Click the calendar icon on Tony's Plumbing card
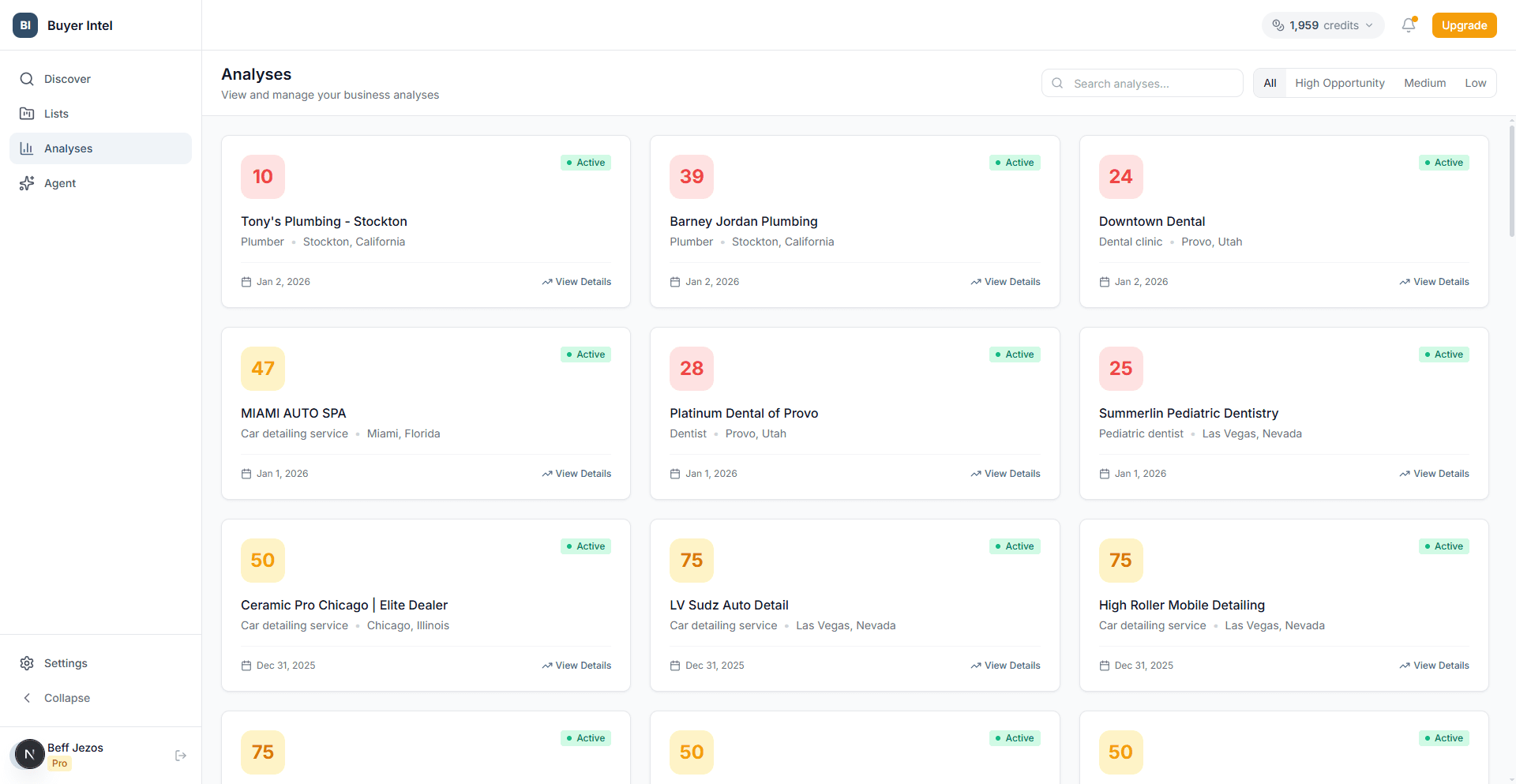Image resolution: width=1516 pixels, height=784 pixels. coord(246,282)
